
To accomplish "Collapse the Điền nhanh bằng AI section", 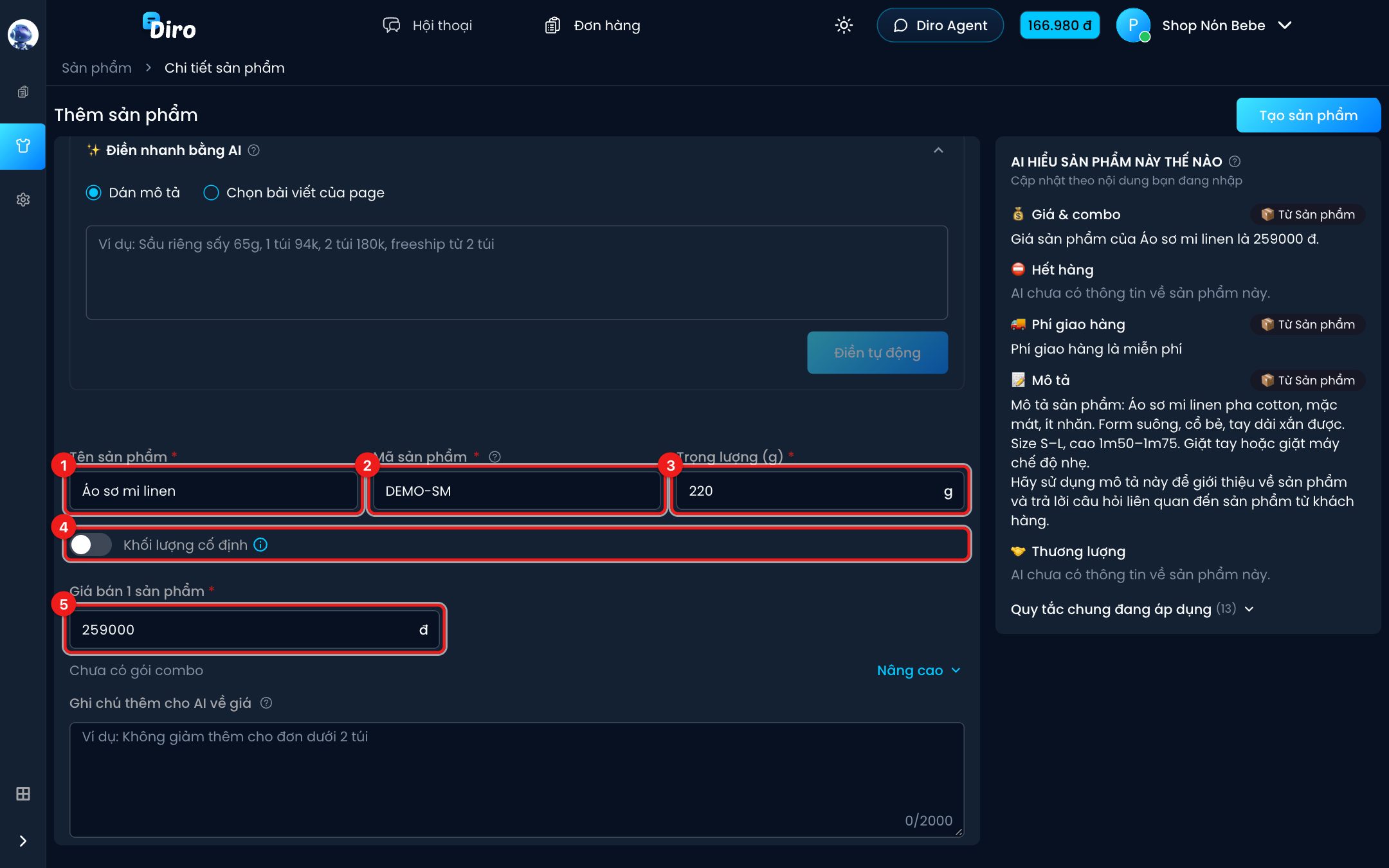I will click(x=938, y=150).
